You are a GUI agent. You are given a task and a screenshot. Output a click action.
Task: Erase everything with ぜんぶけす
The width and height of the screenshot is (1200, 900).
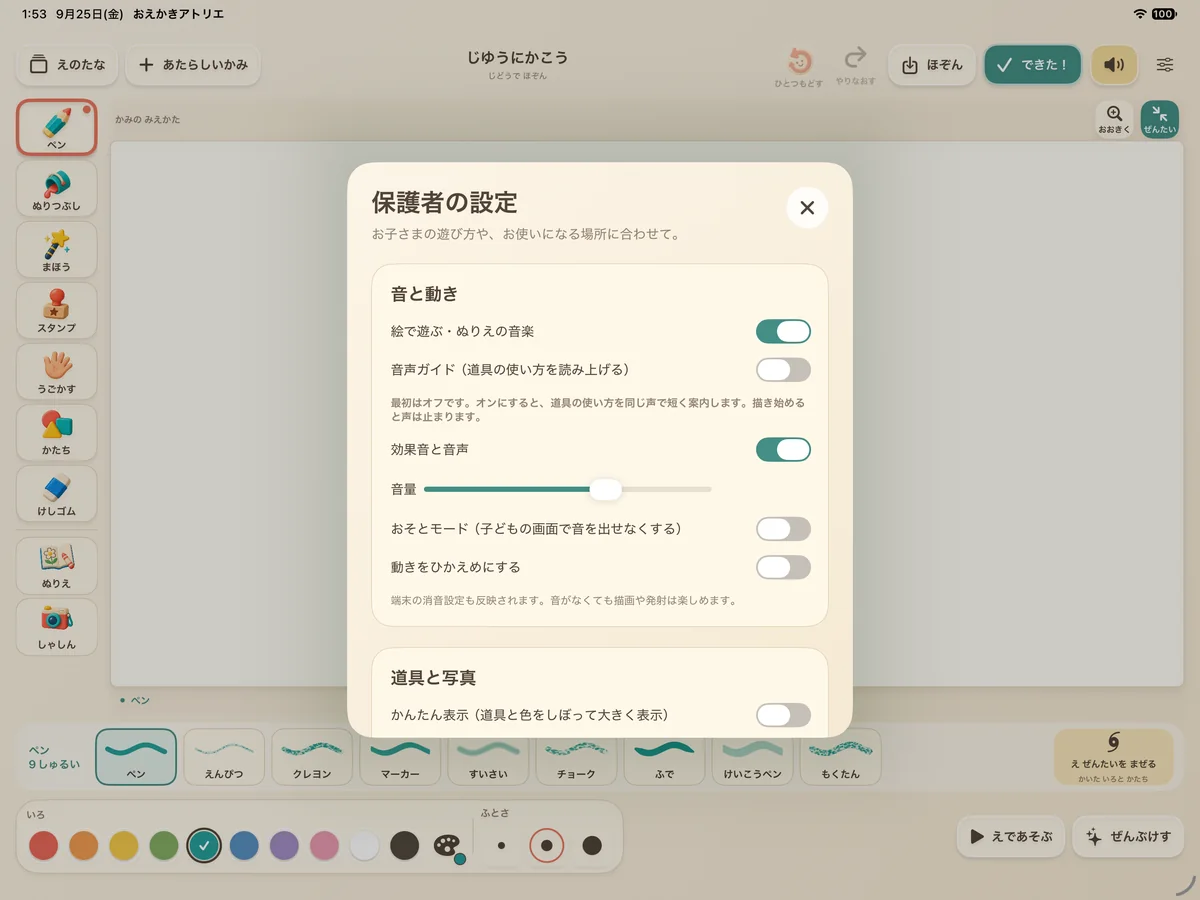coord(1127,837)
